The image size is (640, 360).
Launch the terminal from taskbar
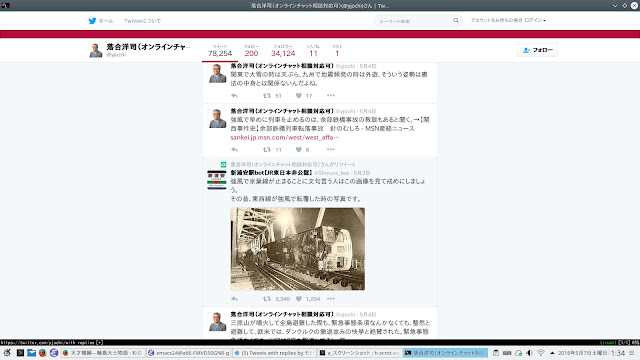[x=20, y=353]
